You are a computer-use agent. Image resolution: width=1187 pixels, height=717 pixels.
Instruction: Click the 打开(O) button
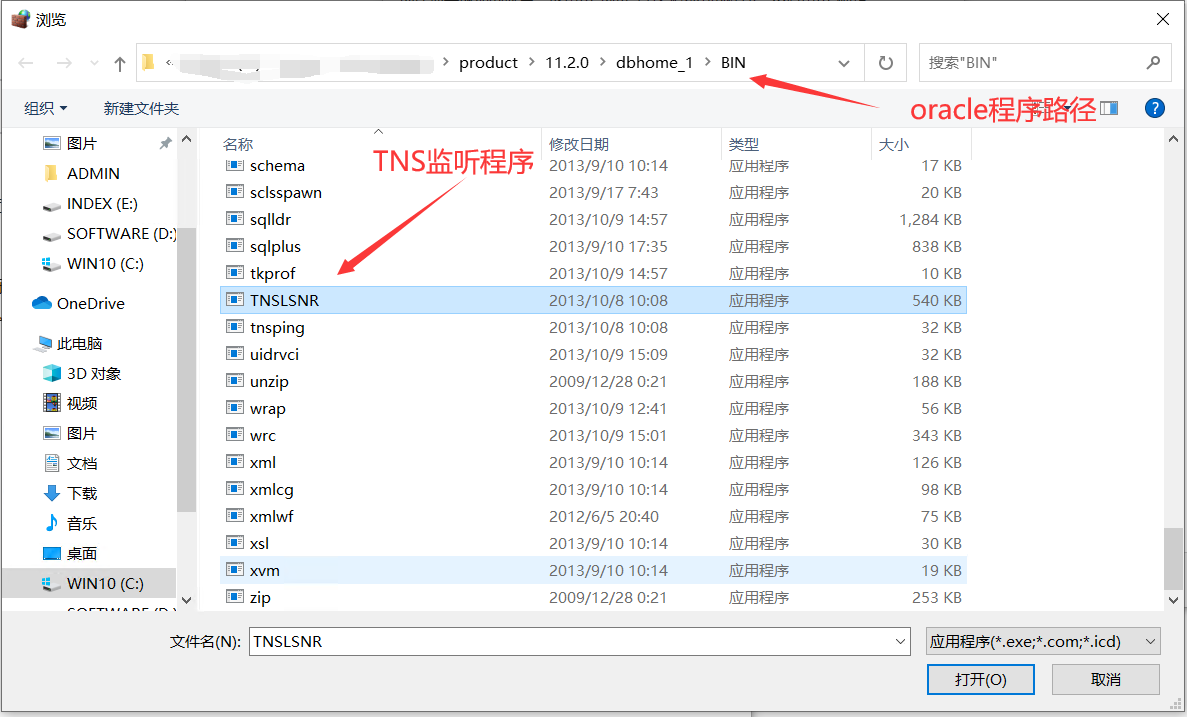point(980,679)
